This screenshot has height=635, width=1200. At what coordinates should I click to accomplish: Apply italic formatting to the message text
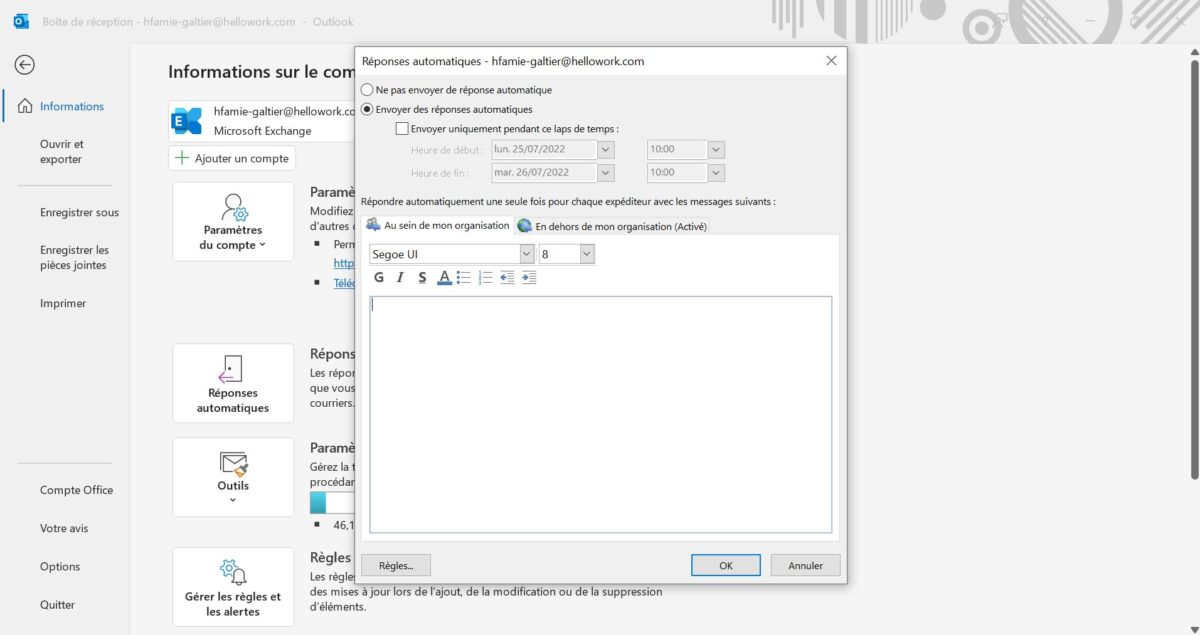tap(400, 277)
